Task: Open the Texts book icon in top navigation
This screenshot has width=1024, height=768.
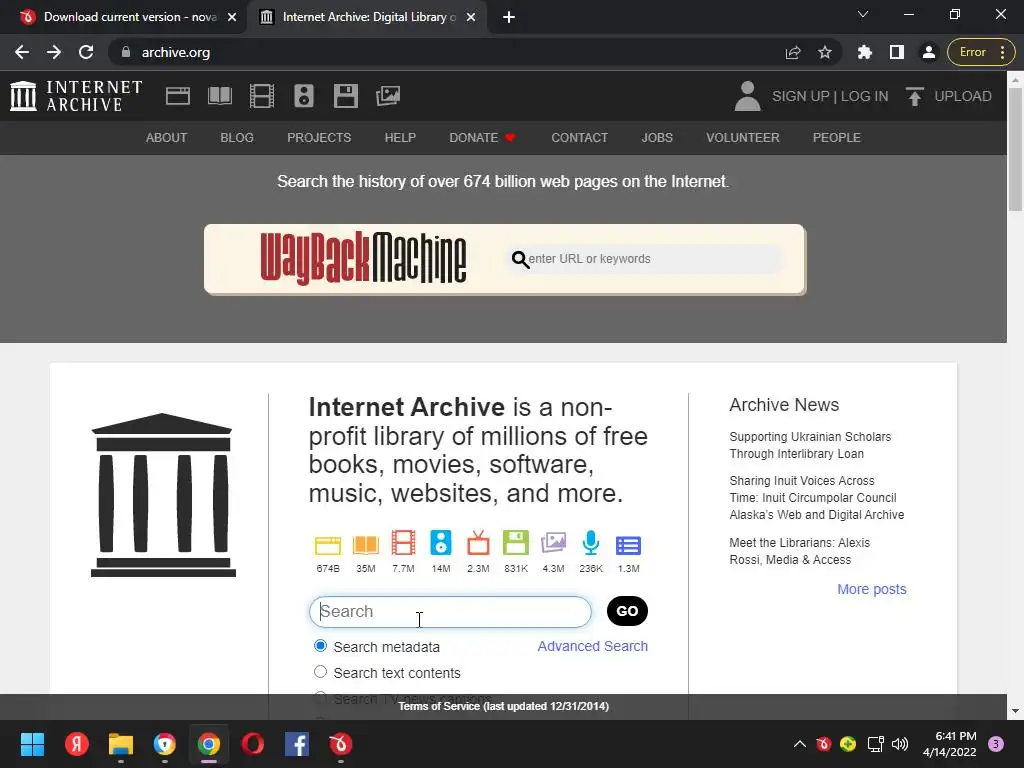Action: click(x=219, y=96)
